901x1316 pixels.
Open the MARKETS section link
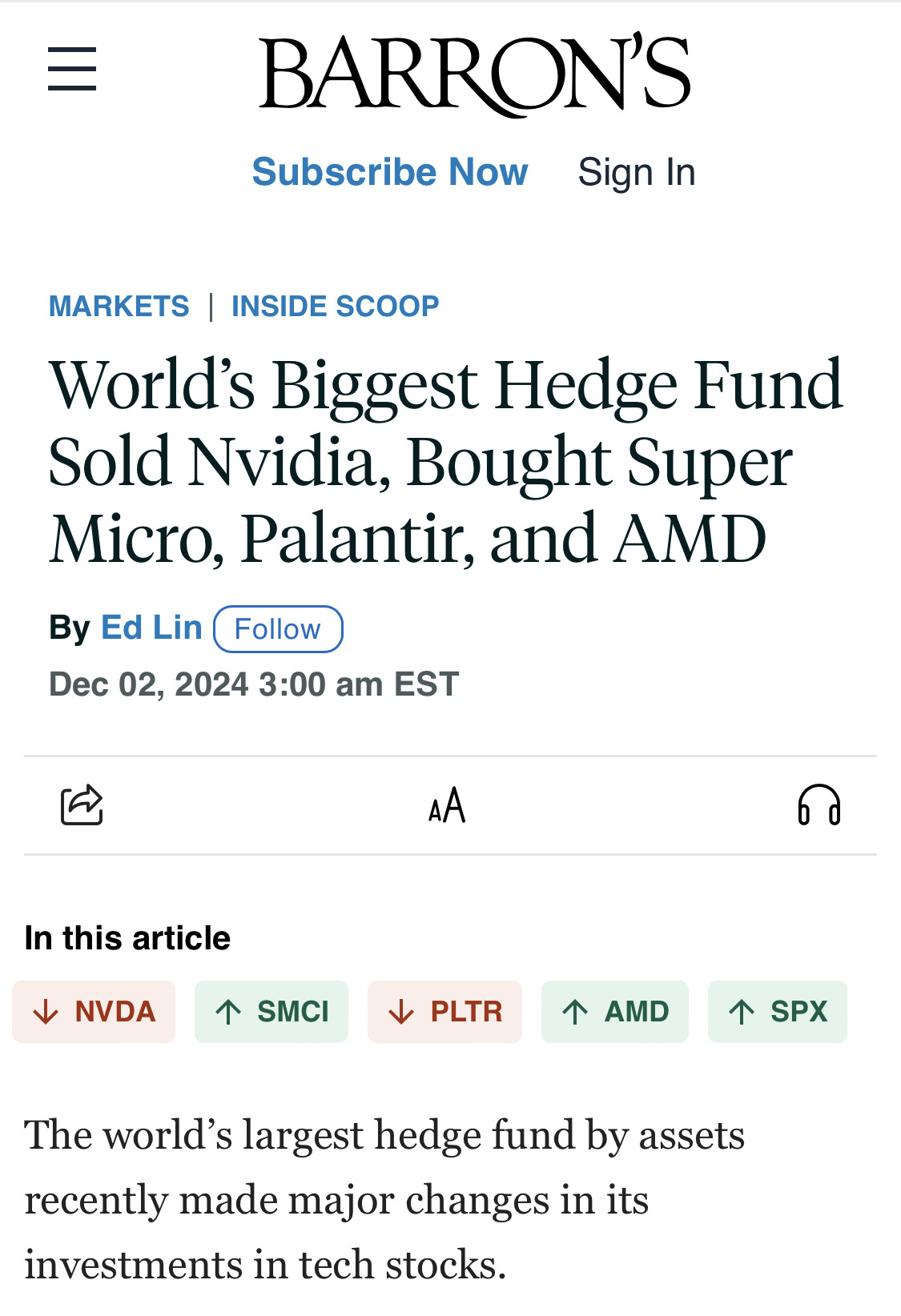(119, 307)
